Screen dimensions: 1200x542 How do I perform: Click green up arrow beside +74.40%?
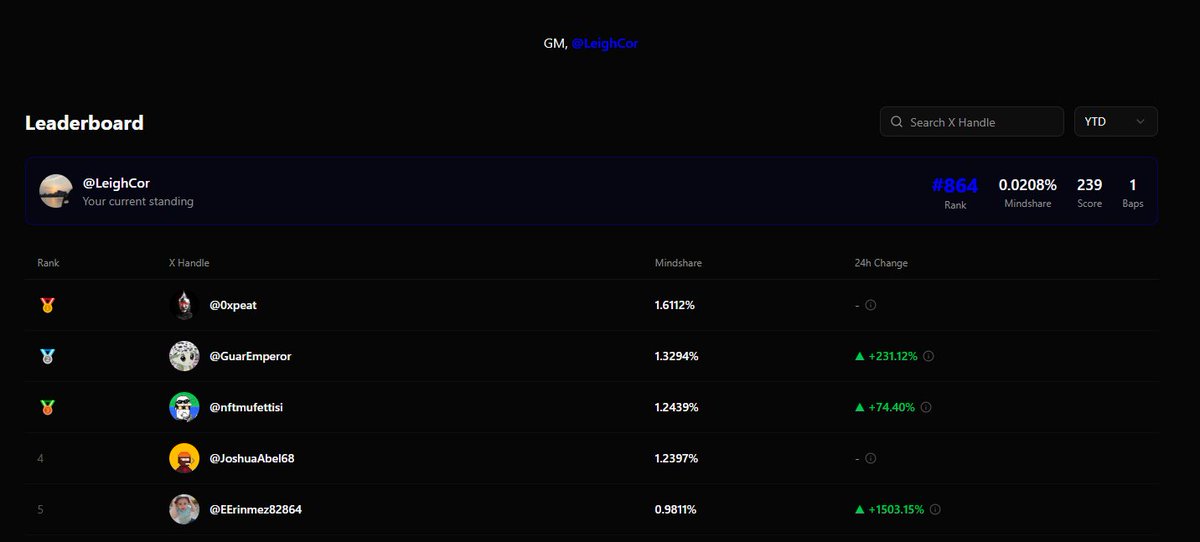(859, 407)
